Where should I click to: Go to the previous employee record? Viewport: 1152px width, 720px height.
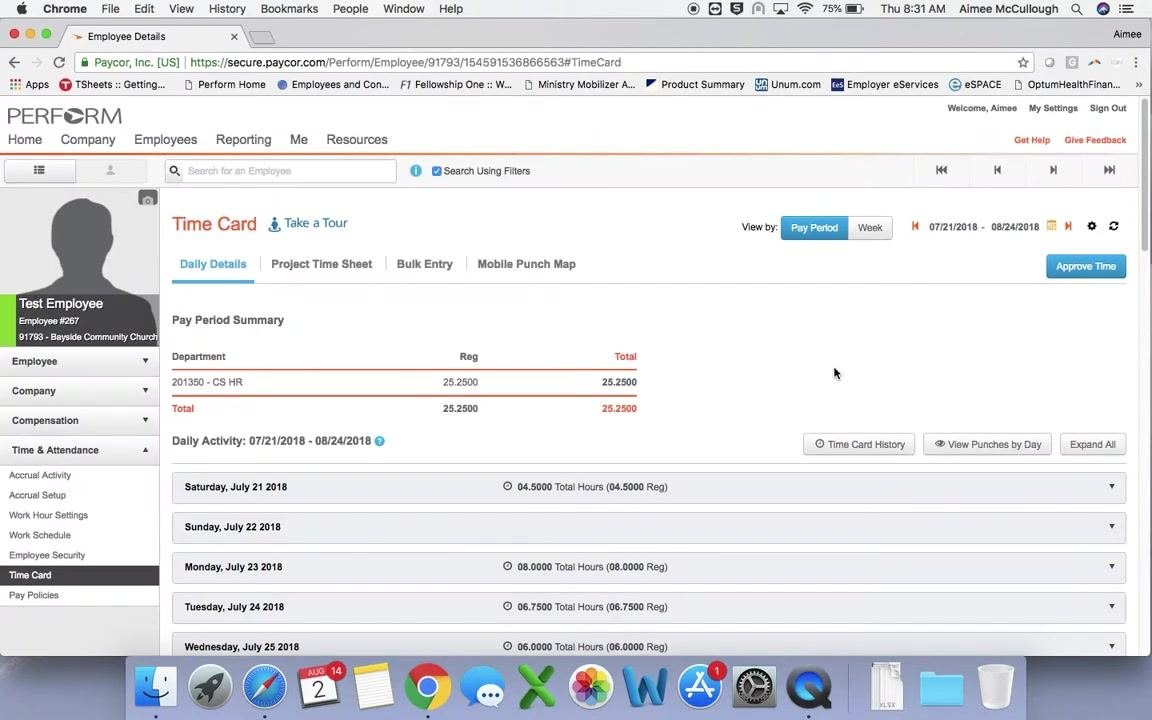click(997, 170)
